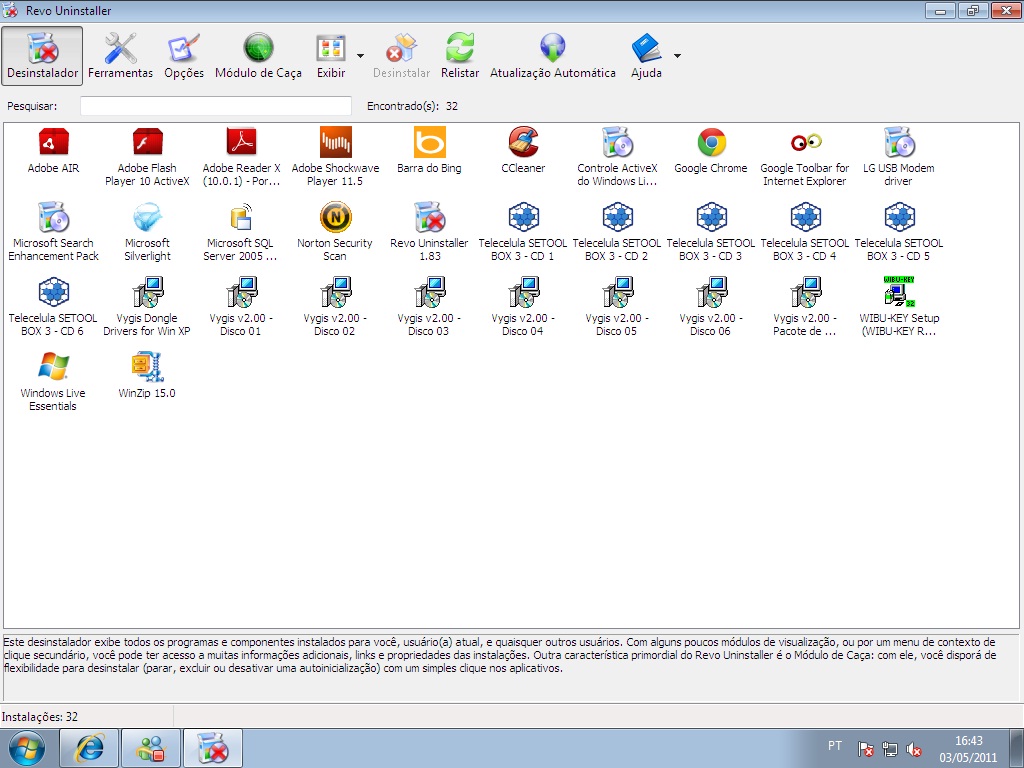This screenshot has height=768, width=1024.
Task: Select Vygis v2.00 - Disco 04
Action: 523,308
